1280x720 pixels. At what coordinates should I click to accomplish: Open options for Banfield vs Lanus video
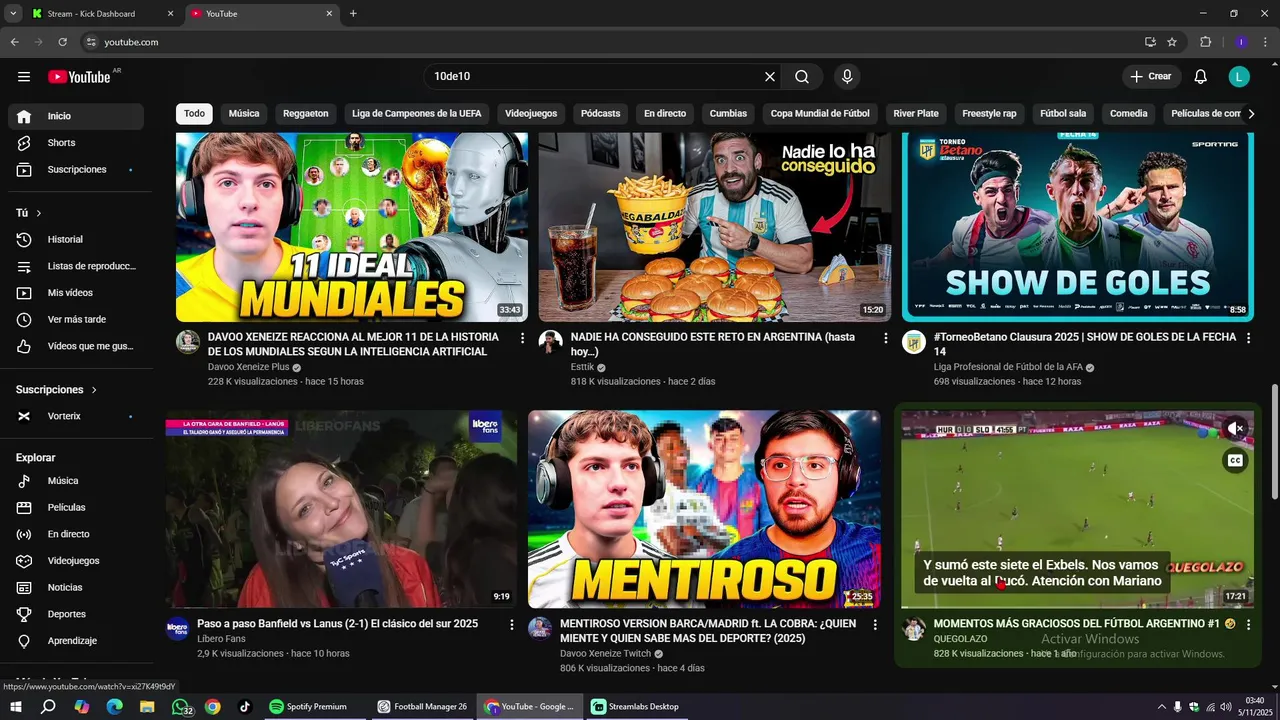[512, 625]
